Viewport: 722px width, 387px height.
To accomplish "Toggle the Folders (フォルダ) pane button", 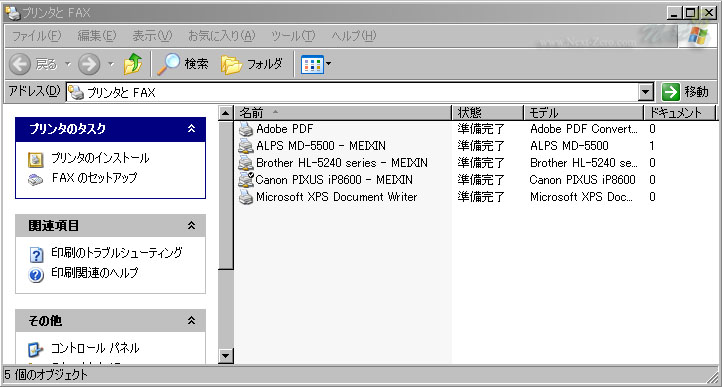I will tap(251, 64).
